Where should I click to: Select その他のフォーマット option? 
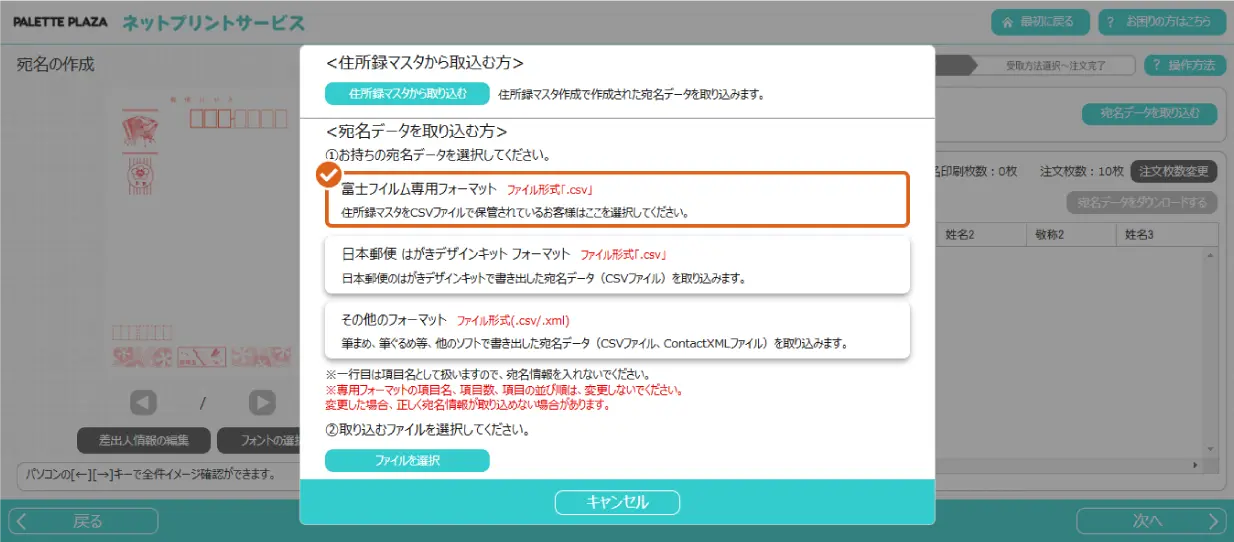click(617, 330)
